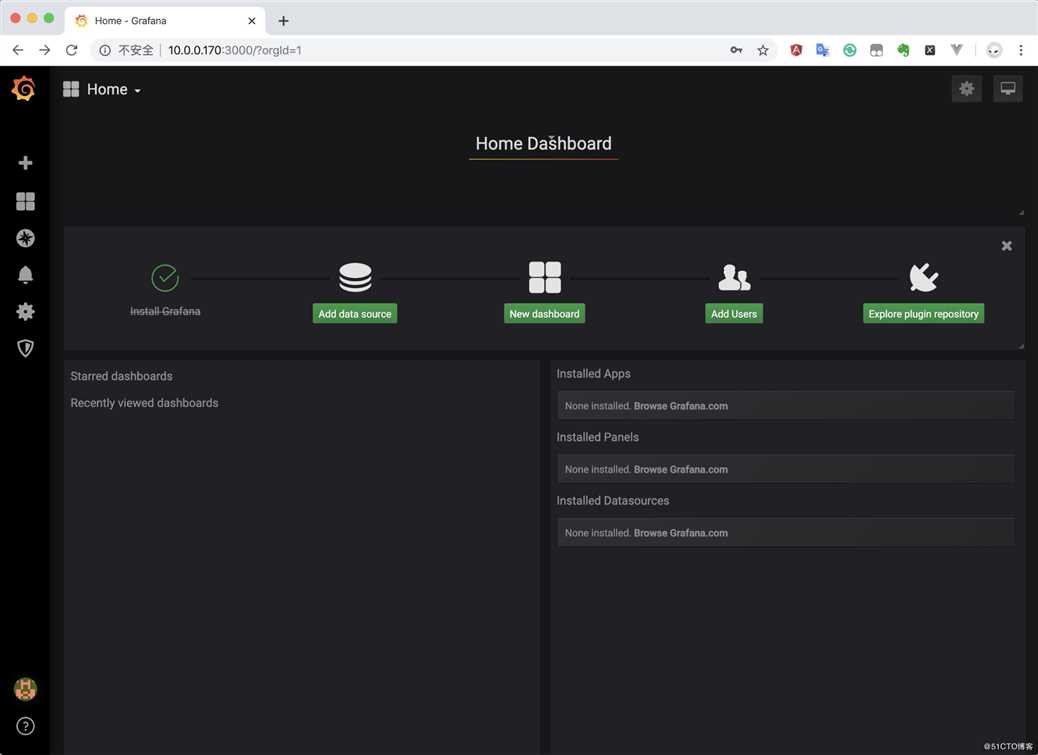The width and height of the screenshot is (1038, 755).
Task: Click the Add data source button
Action: [x=355, y=314]
